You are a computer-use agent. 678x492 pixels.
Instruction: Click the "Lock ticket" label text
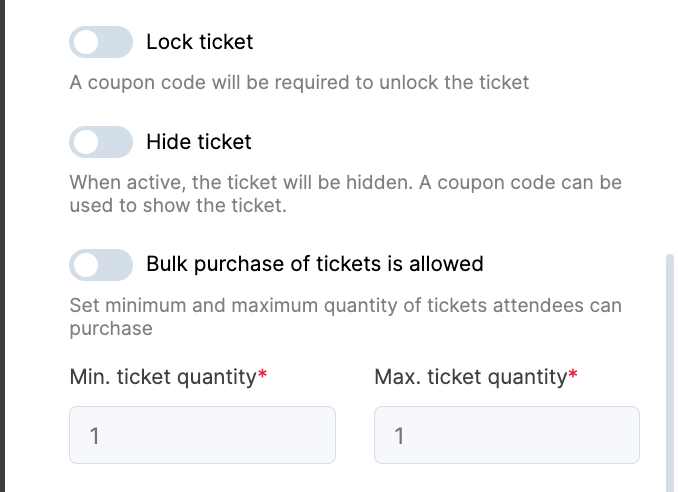coord(200,42)
